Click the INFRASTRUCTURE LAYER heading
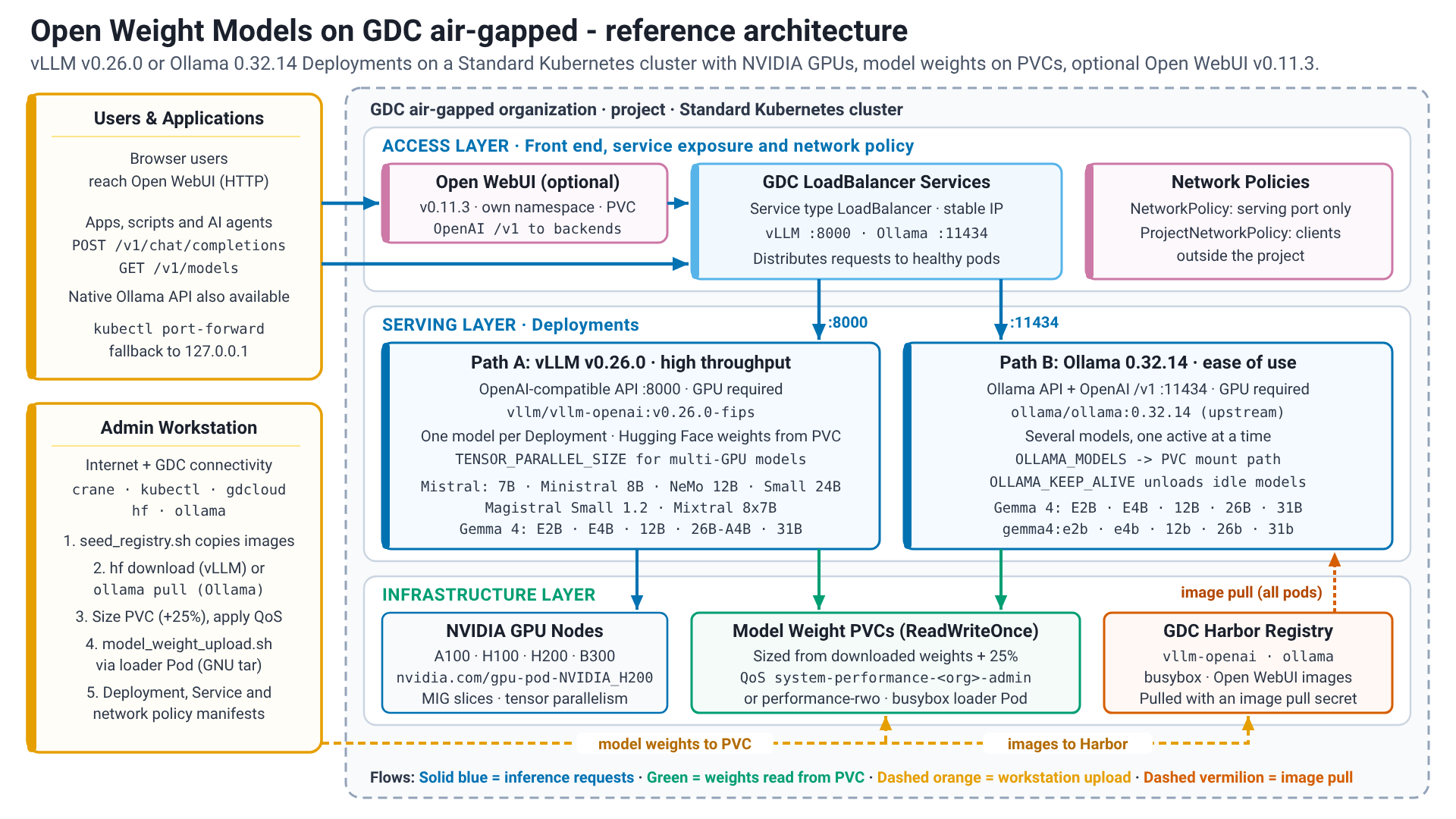The image size is (1456, 819). 489,595
